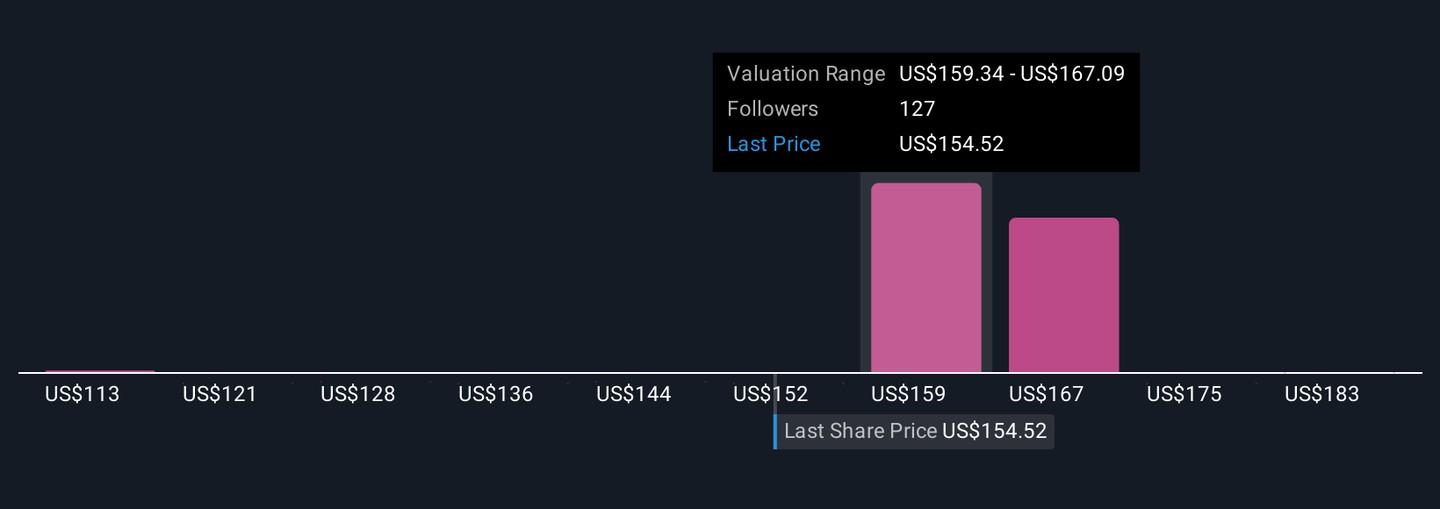Click the tiny bar above US$113
The width and height of the screenshot is (1440, 509).
pos(100,371)
